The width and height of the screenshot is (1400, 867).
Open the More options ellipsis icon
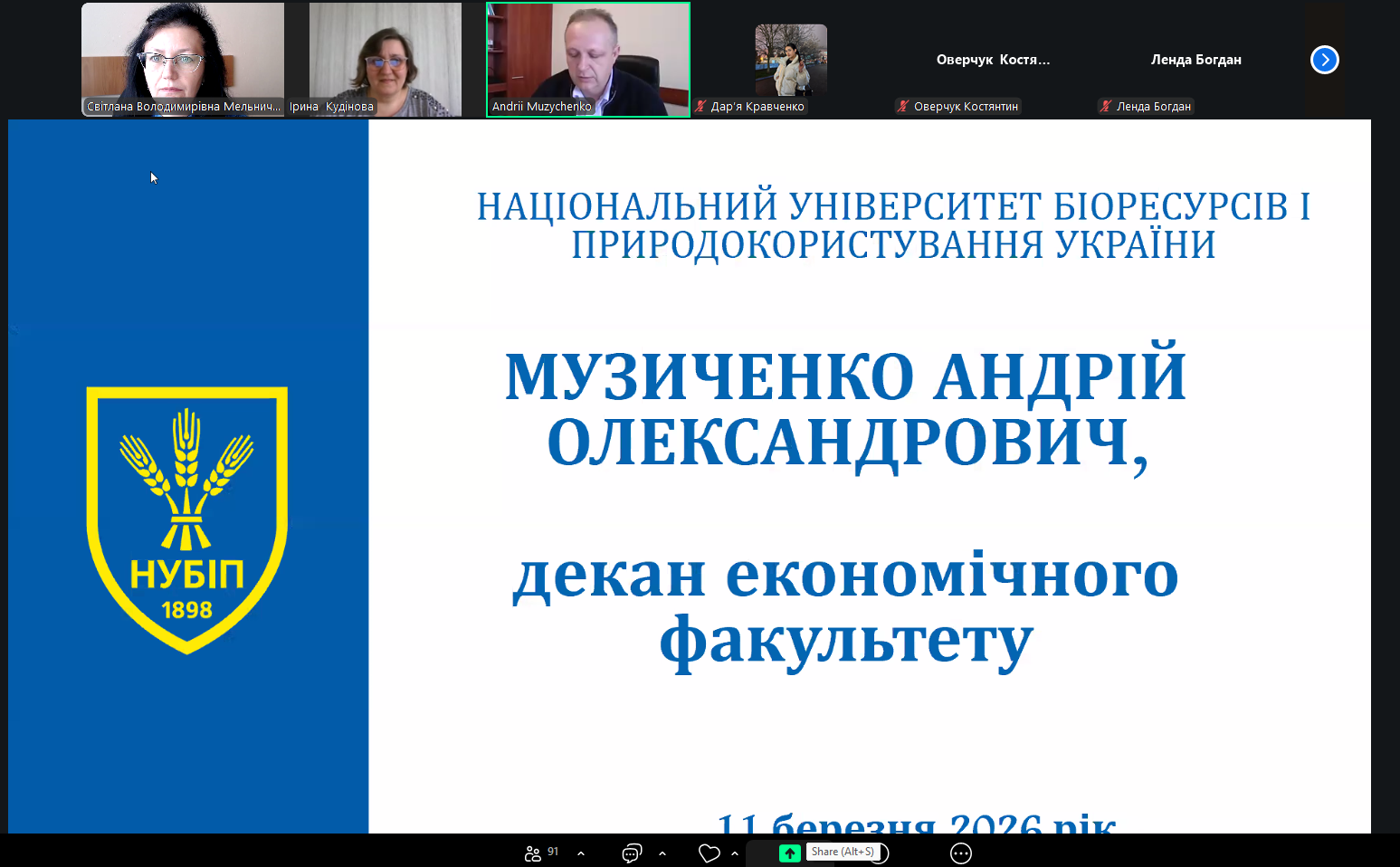tap(961, 853)
